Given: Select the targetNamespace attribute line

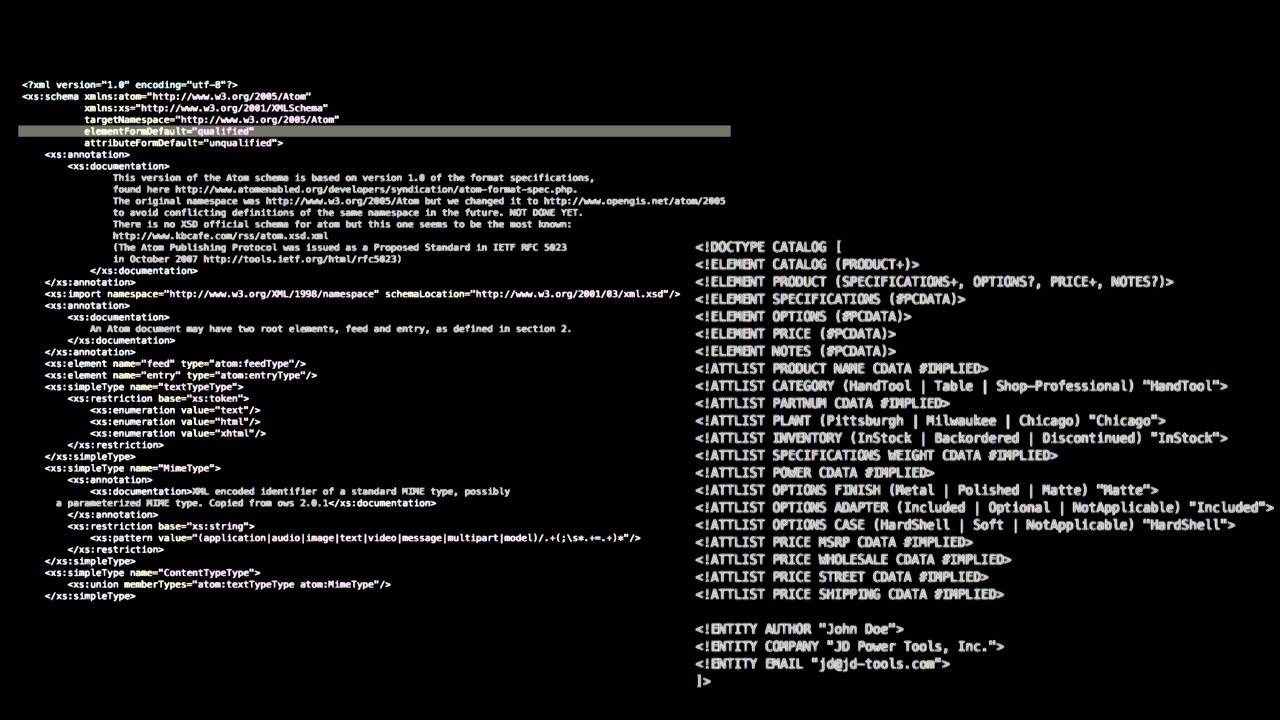Looking at the screenshot, I should pyautogui.click(x=211, y=119).
